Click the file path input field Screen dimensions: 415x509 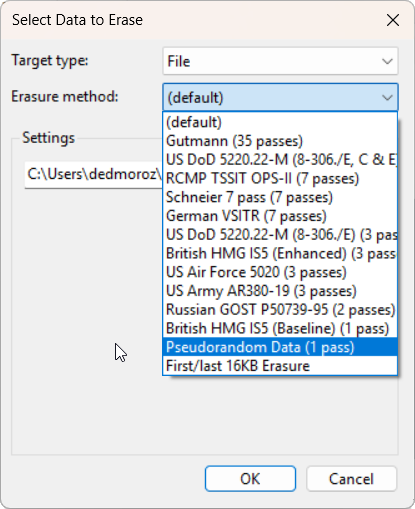point(94,175)
